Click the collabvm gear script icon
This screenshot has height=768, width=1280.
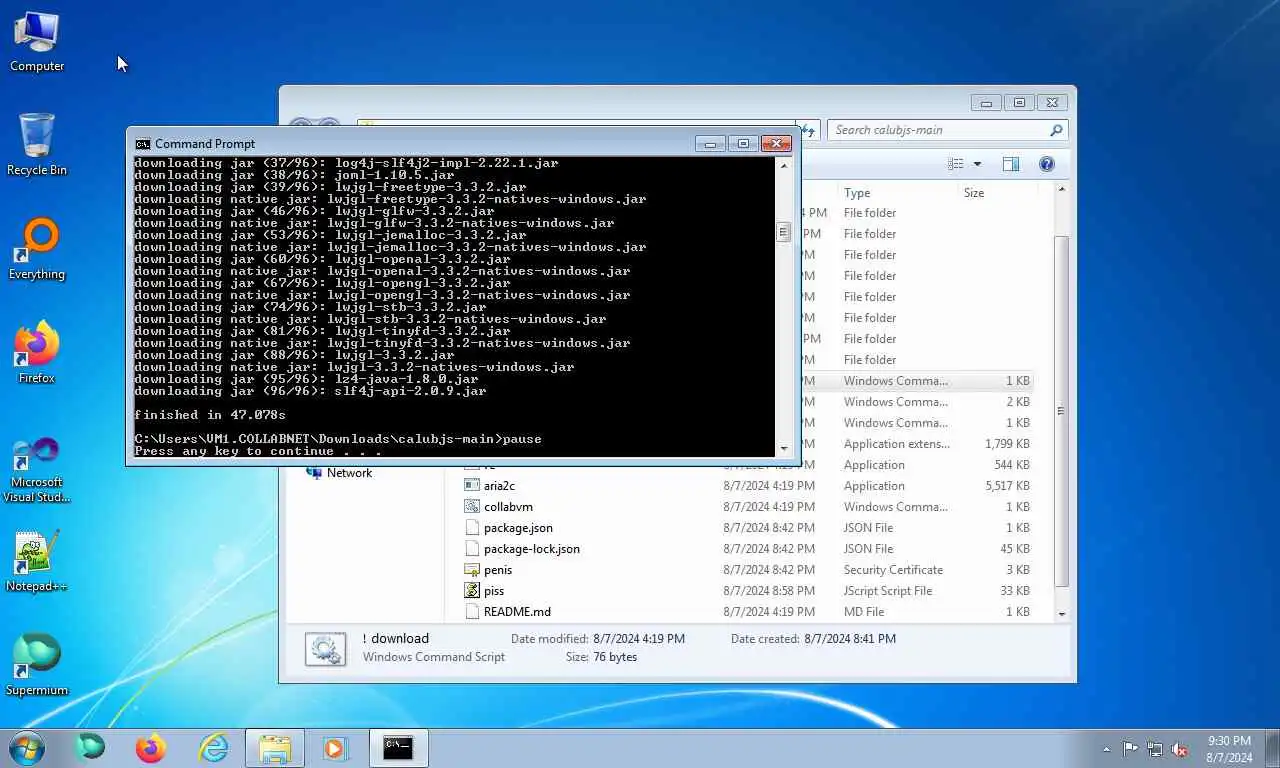click(473, 506)
